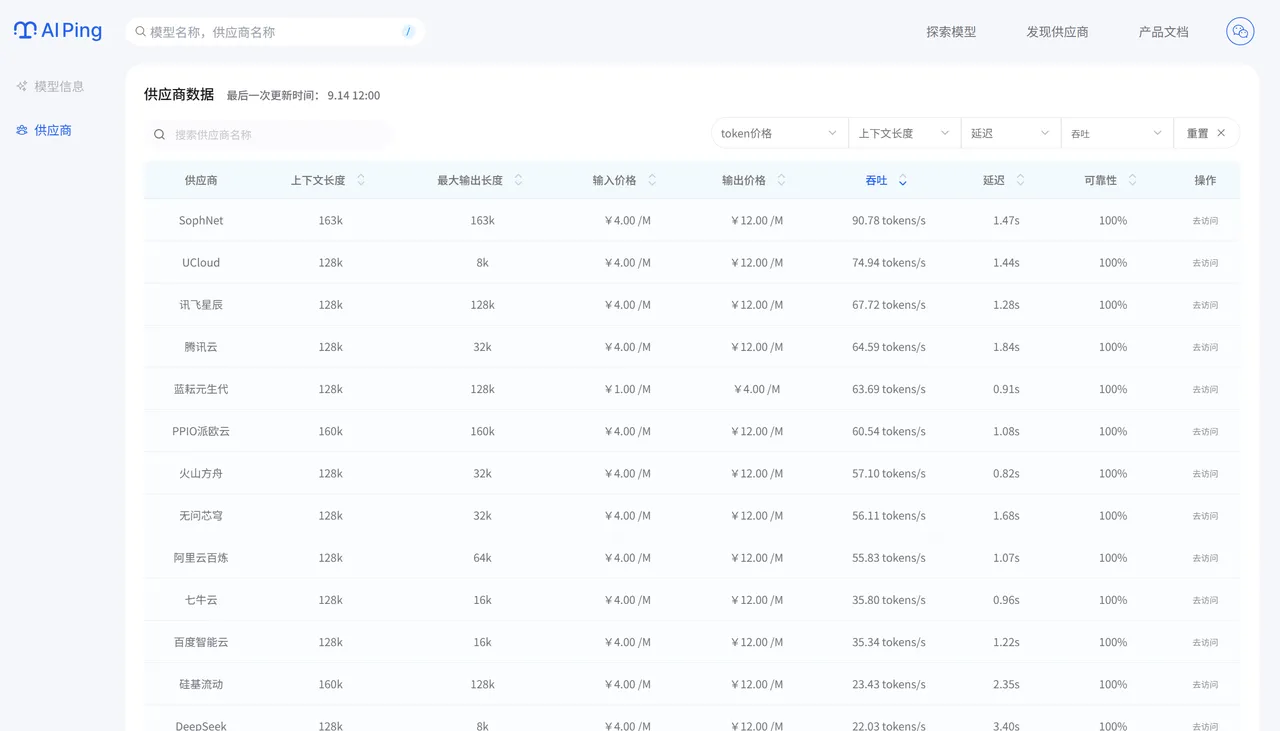The image size is (1280, 731).
Task: Click the 供应商 column header
Action: pos(201,180)
